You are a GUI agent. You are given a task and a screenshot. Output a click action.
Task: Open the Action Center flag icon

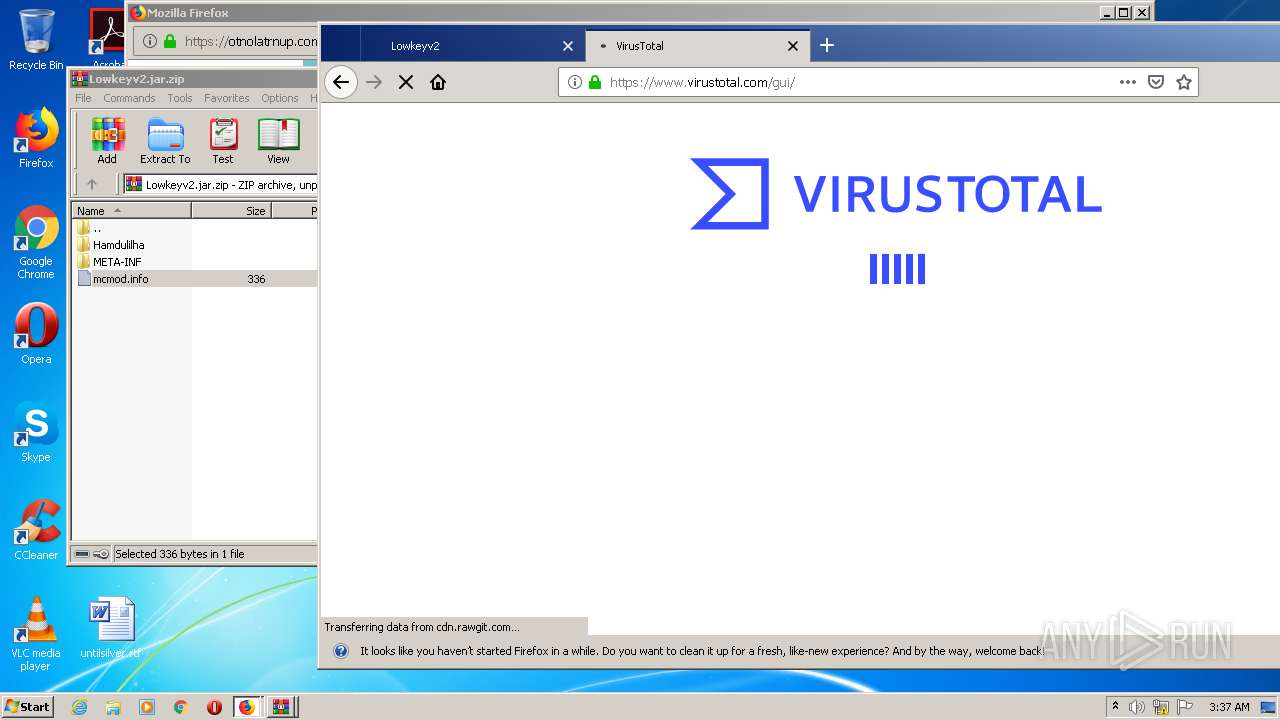pyautogui.click(x=1185, y=707)
